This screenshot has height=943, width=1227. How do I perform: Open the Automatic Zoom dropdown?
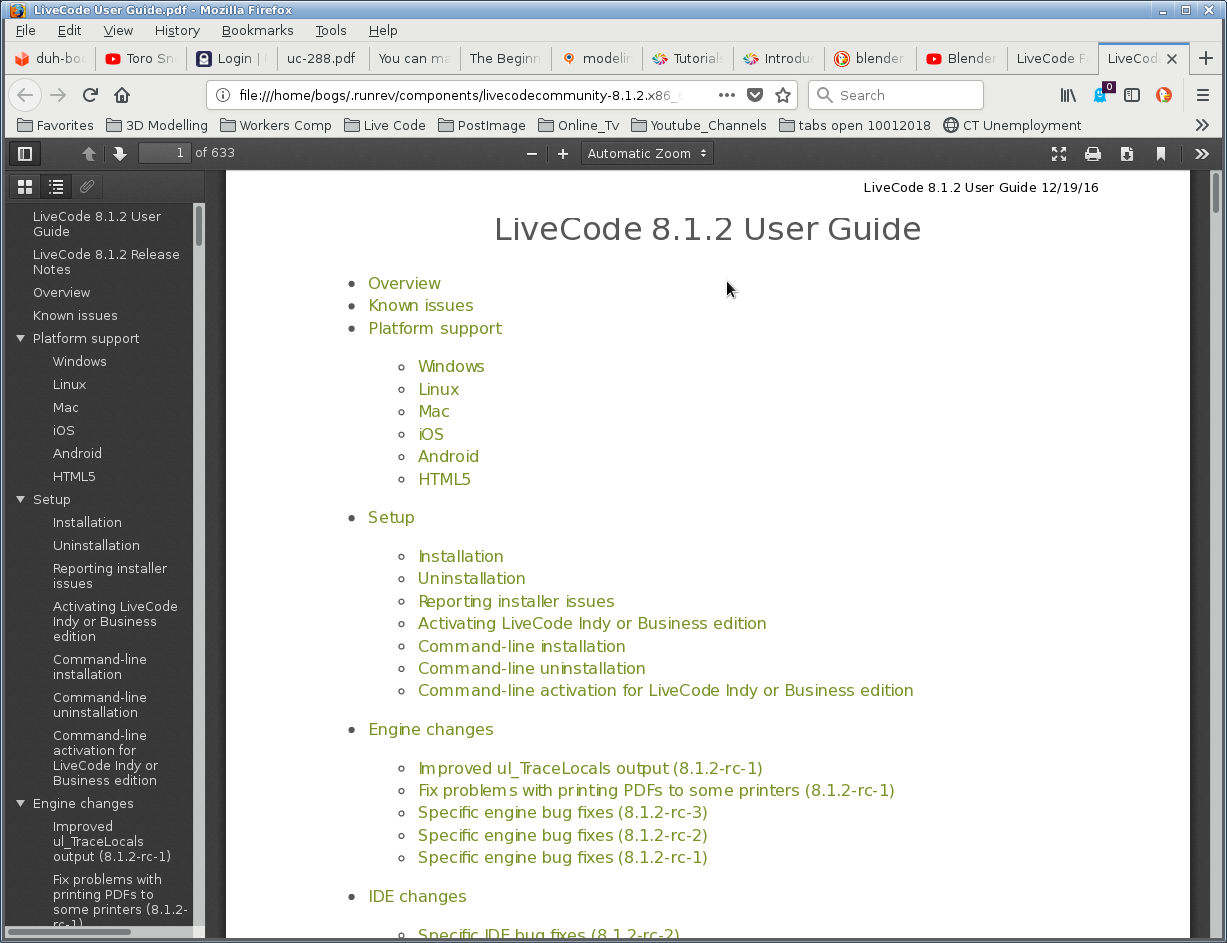[x=647, y=154]
